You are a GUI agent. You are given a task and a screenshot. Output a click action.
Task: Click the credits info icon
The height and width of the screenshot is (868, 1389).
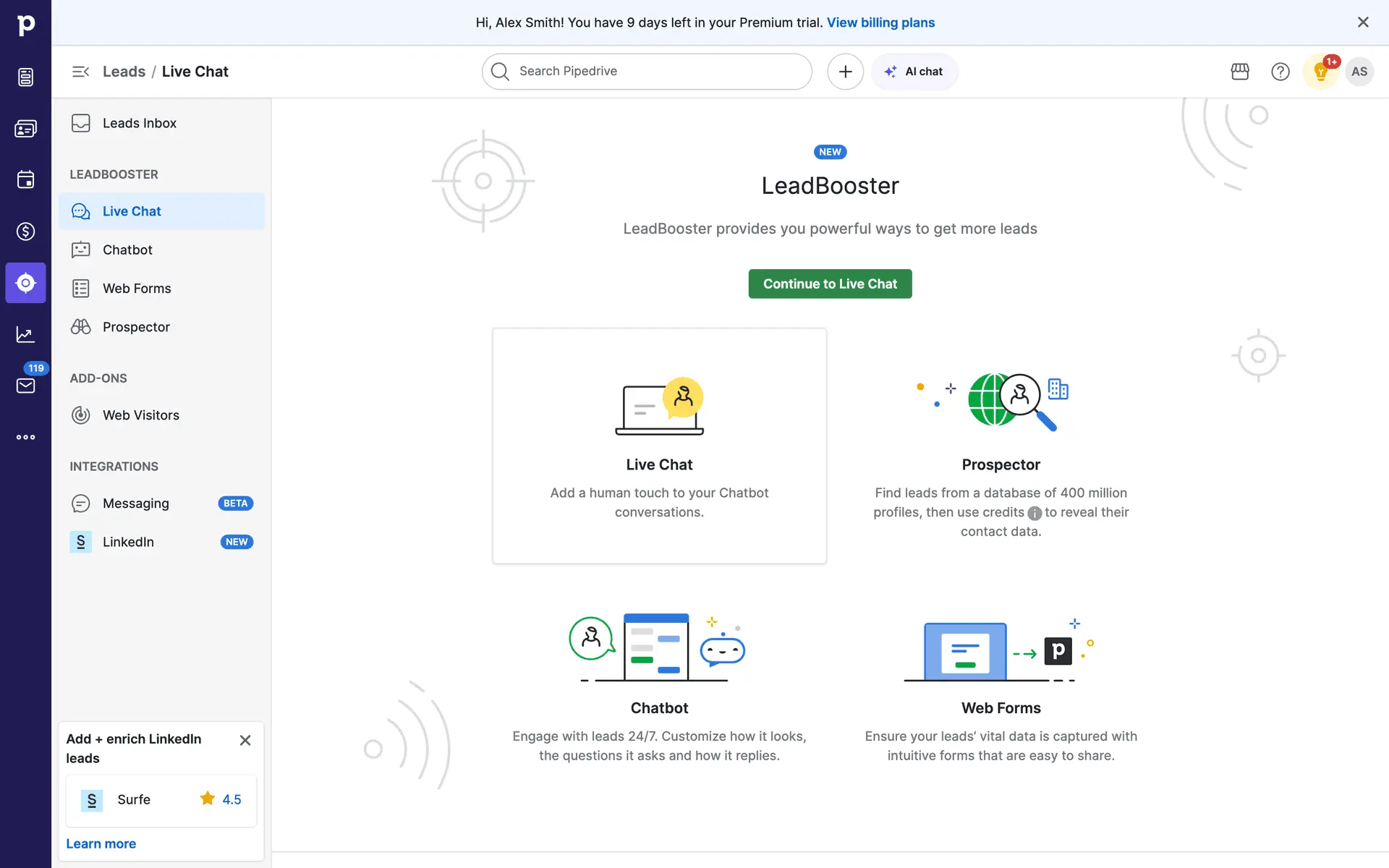coord(1035,513)
